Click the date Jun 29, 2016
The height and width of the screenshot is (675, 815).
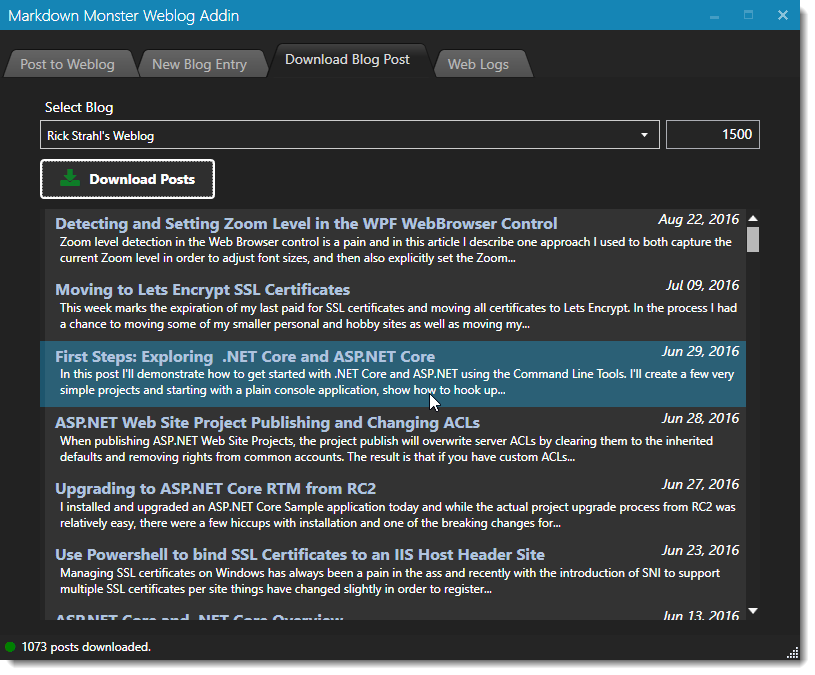tap(700, 351)
